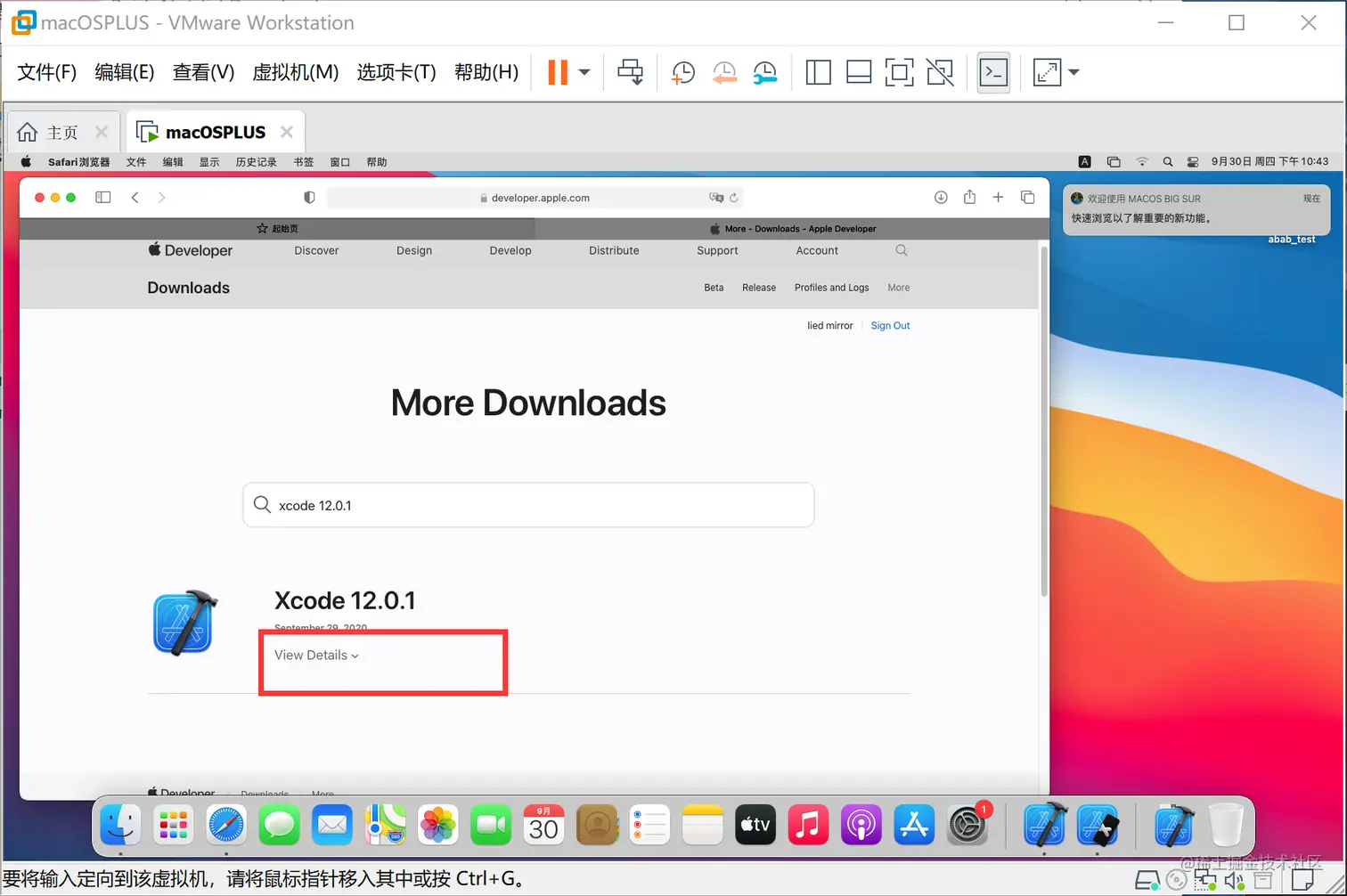Image resolution: width=1347 pixels, height=896 pixels.
Task: Launch Mail from the Dock
Action: tap(332, 825)
